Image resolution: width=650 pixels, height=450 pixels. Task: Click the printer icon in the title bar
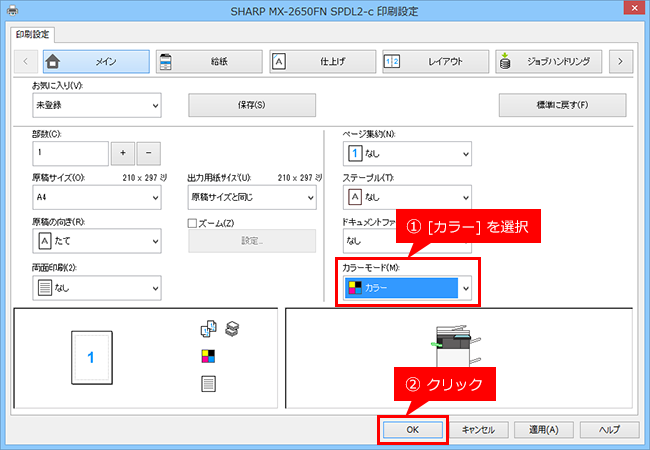click(x=12, y=10)
